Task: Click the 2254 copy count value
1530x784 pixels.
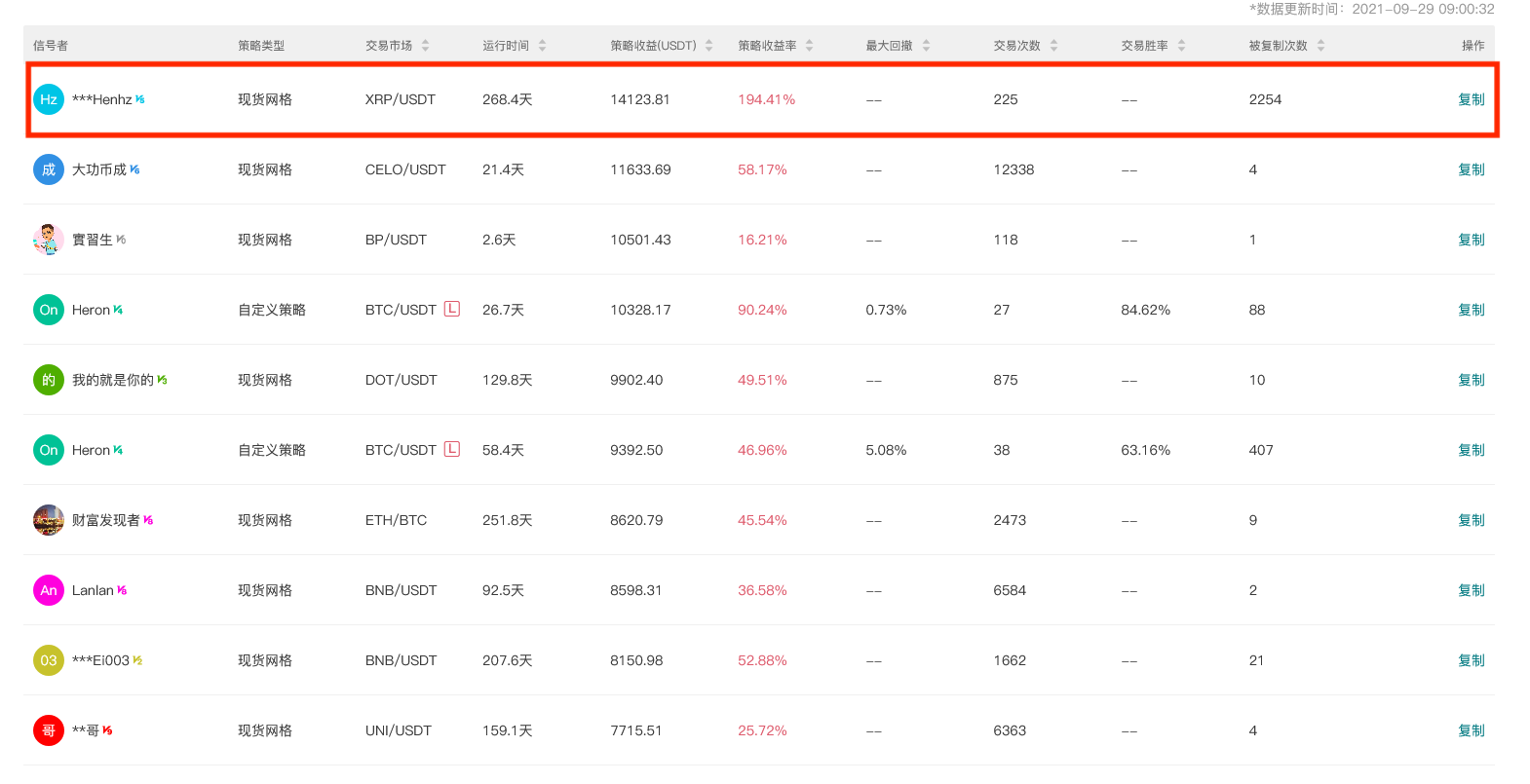Action: (1266, 99)
